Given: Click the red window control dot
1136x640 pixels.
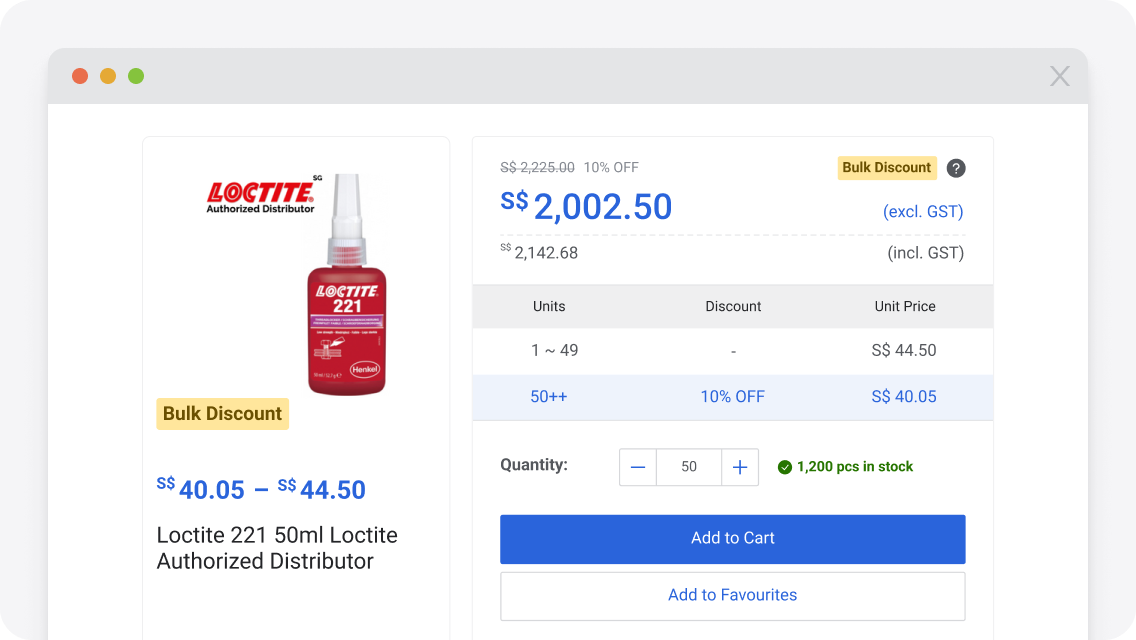Looking at the screenshot, I should (x=80, y=76).
